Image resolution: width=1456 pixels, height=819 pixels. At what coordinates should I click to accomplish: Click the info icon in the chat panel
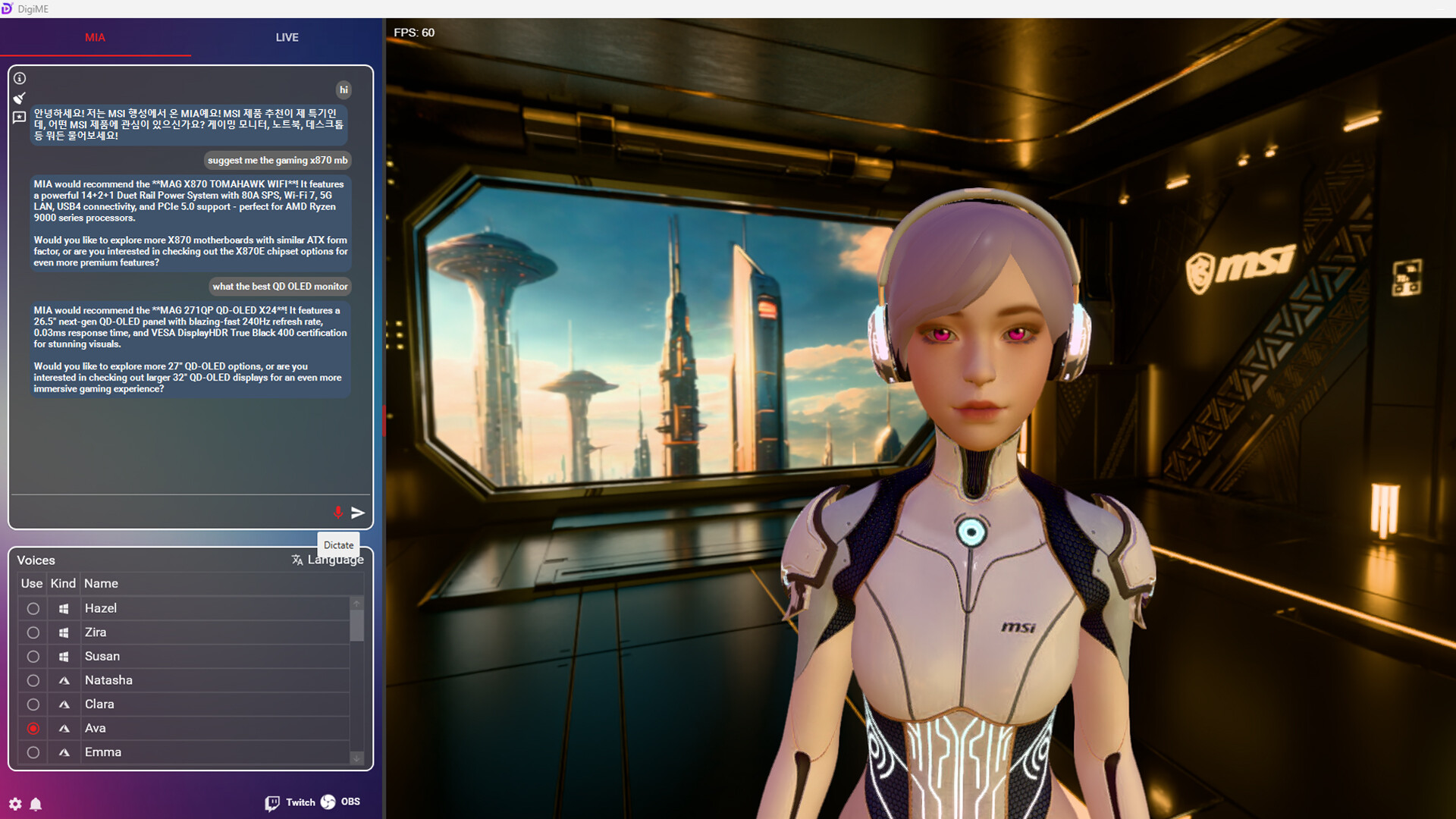(20, 78)
